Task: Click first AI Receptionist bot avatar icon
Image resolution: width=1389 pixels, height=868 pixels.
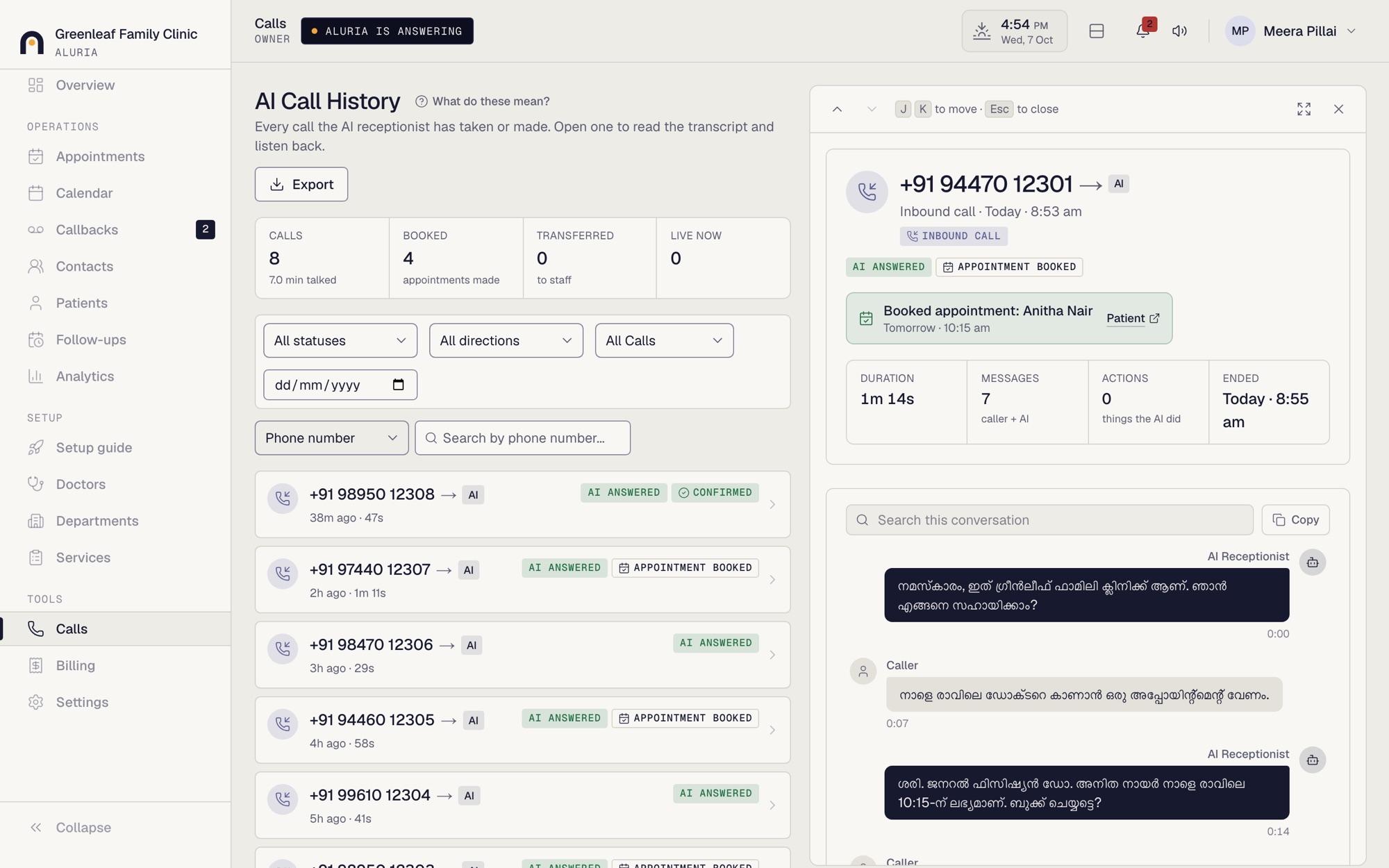Action: pos(1312,562)
